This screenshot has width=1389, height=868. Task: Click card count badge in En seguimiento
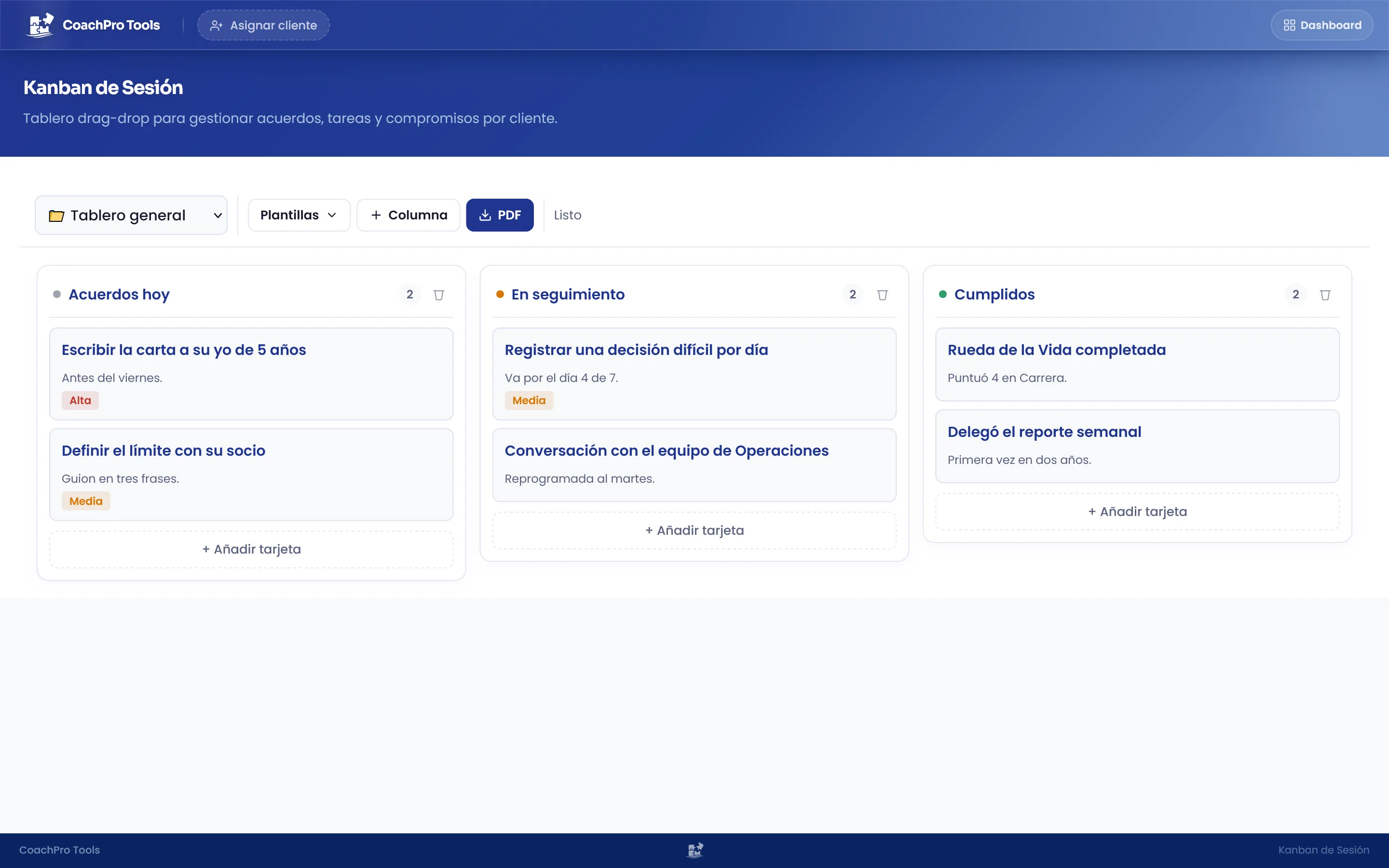853,295
